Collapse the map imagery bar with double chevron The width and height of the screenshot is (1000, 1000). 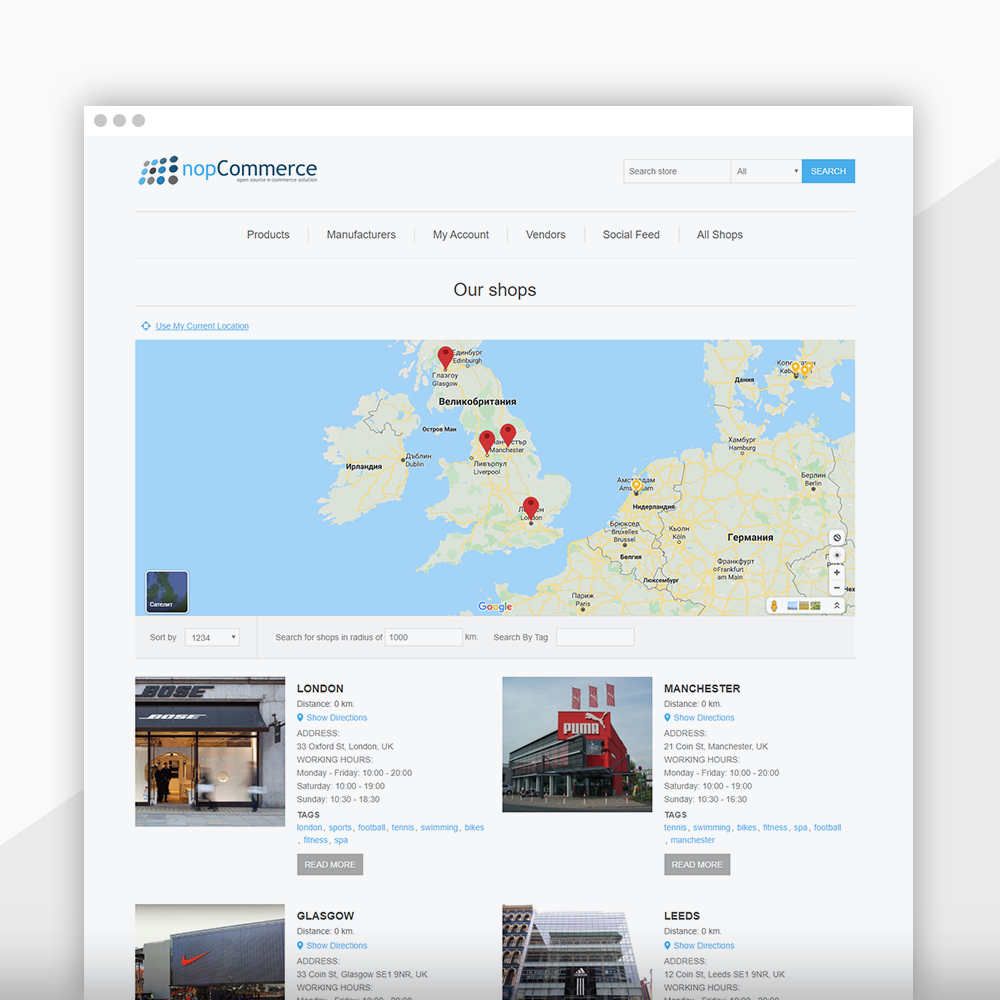tap(837, 605)
